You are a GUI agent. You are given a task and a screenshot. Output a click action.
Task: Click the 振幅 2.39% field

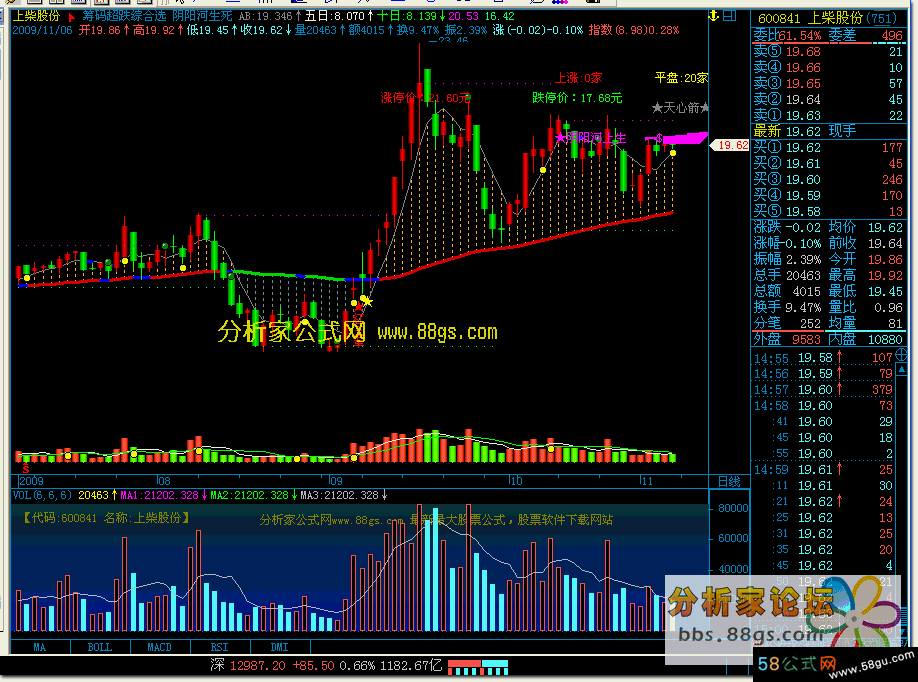(787, 259)
